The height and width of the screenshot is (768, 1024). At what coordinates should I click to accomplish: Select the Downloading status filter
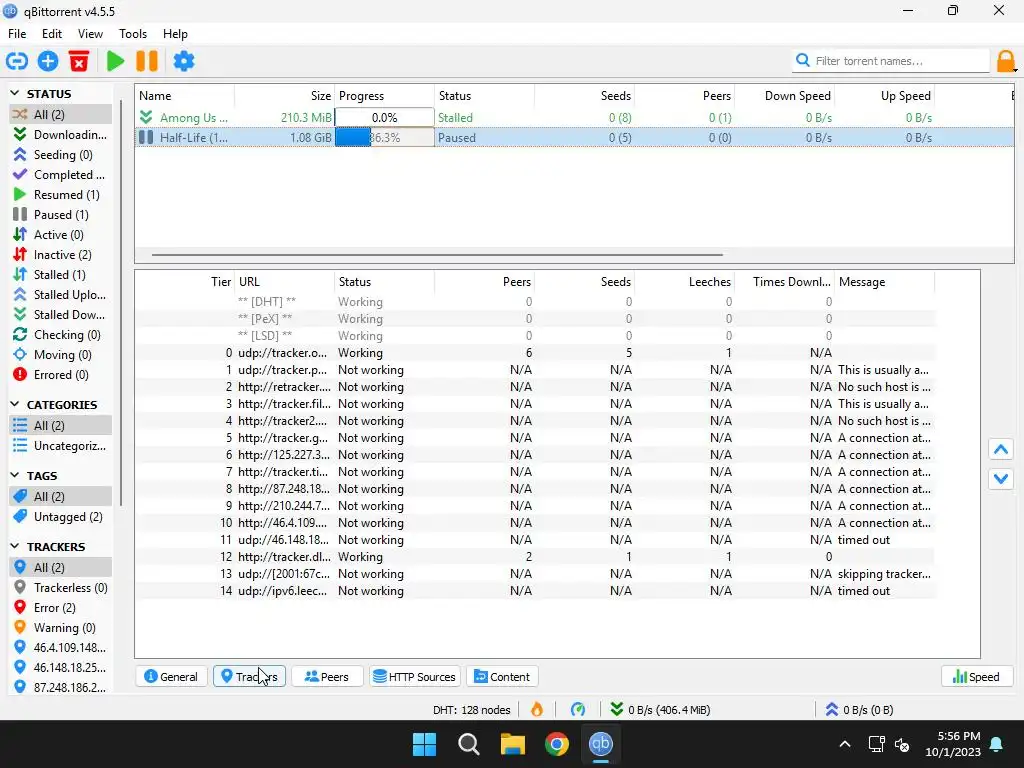click(x=61, y=135)
